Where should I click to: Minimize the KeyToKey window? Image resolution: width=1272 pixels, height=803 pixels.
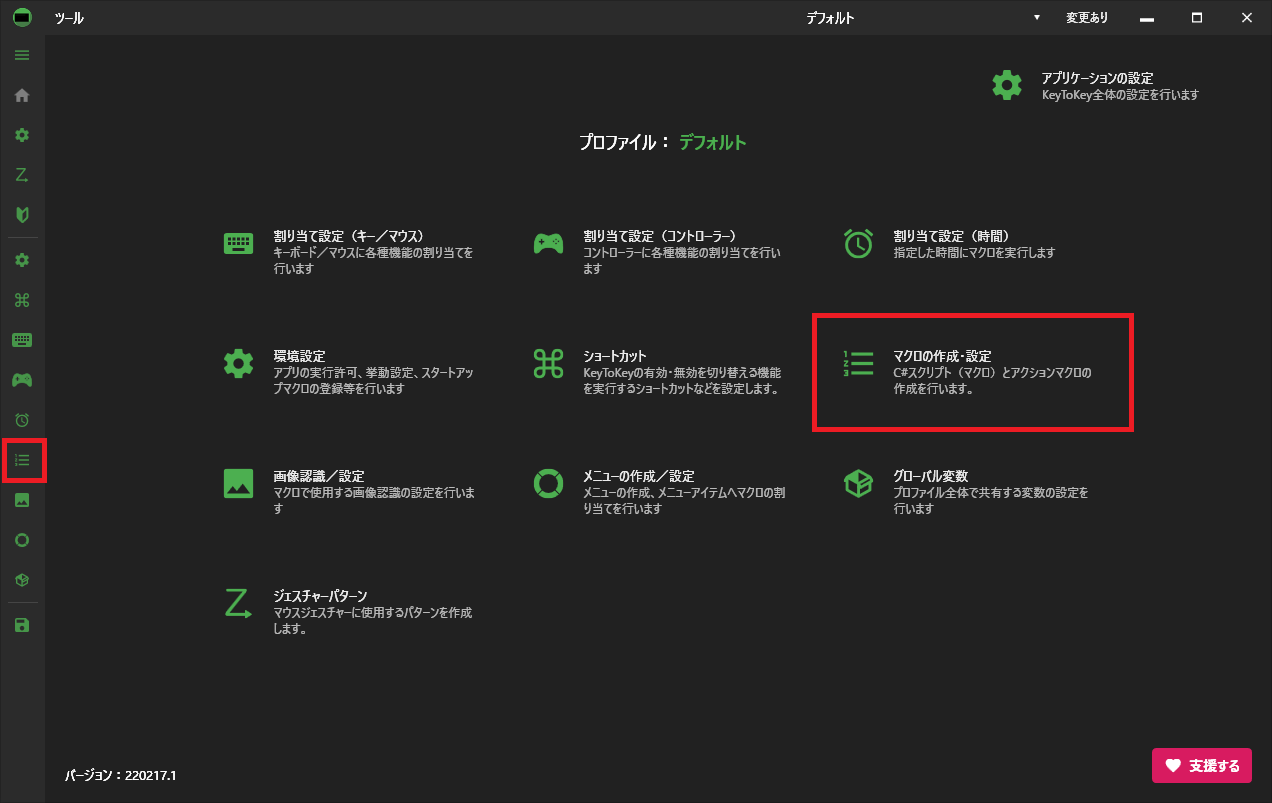(1147, 18)
